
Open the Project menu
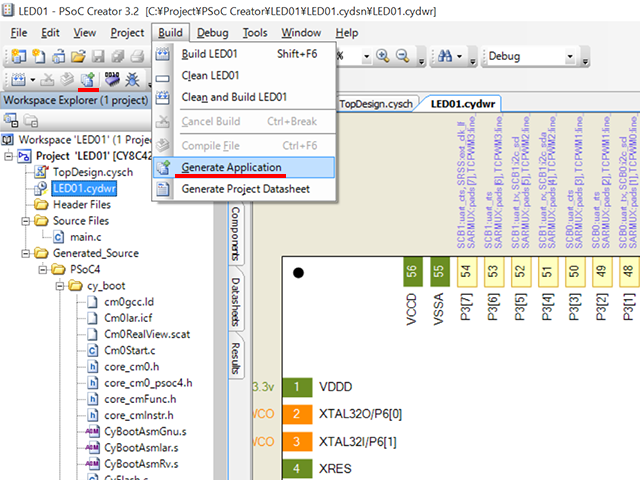tap(127, 33)
